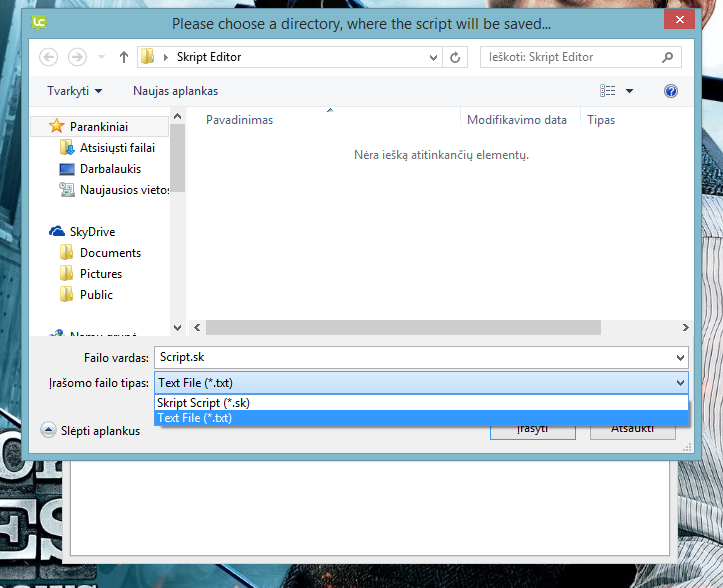Open the Failo vardas dropdown arrow
Viewport: 723px width, 588px height.
(681, 357)
